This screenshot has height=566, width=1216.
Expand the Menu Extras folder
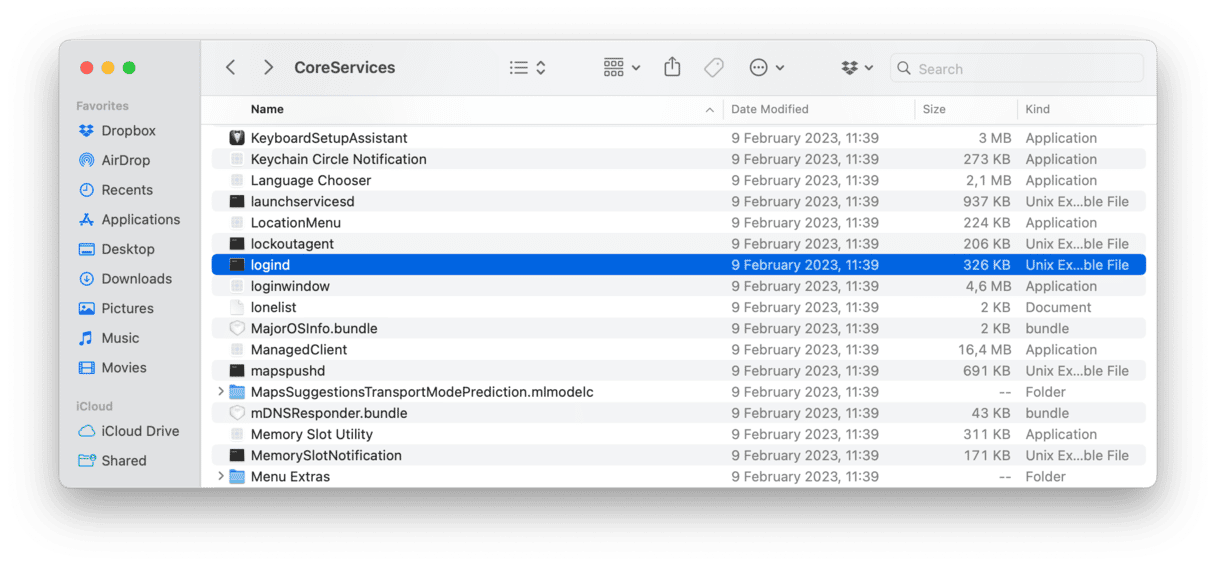pyautogui.click(x=221, y=477)
